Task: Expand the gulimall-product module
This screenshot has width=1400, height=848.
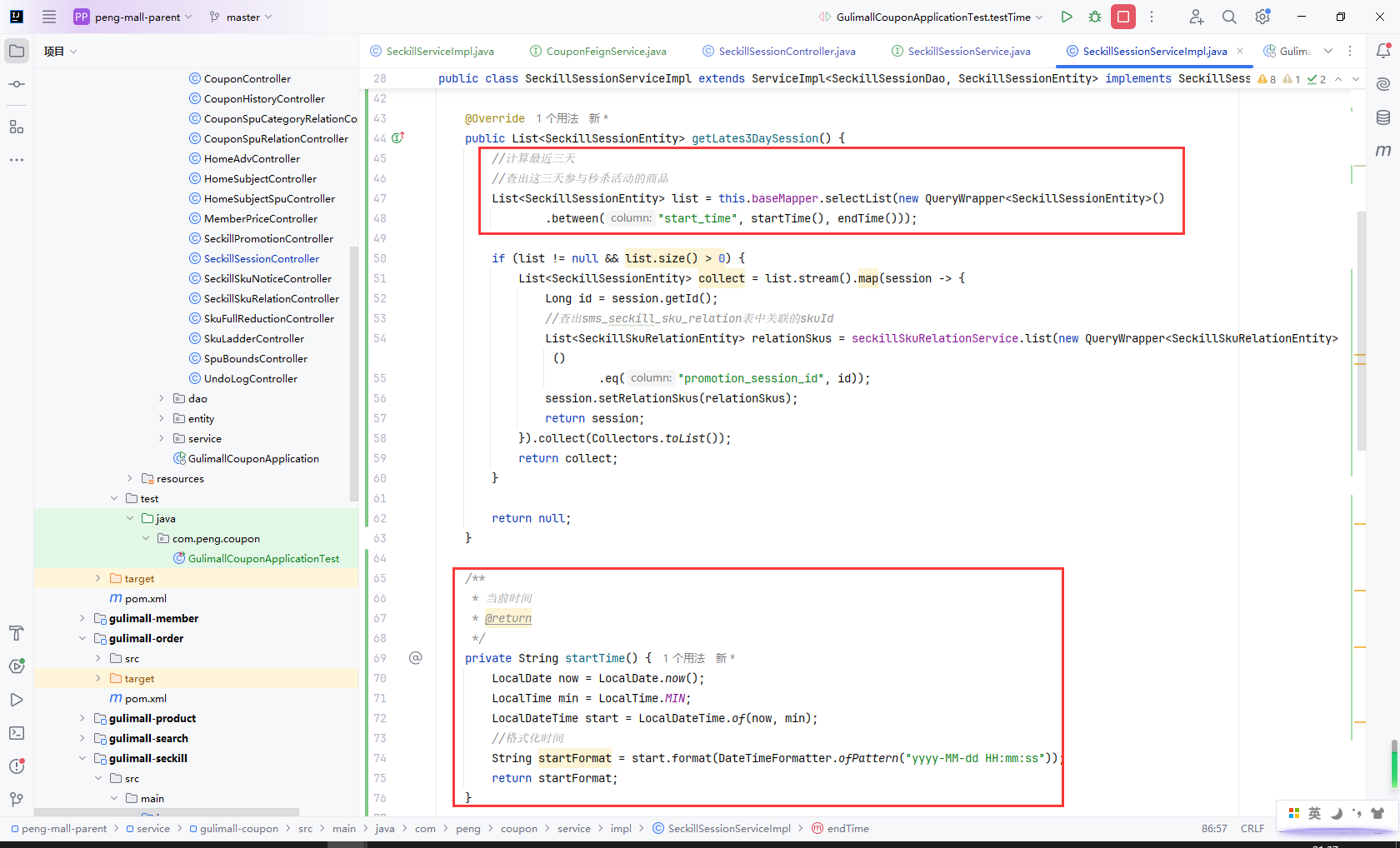Action: pyautogui.click(x=82, y=719)
